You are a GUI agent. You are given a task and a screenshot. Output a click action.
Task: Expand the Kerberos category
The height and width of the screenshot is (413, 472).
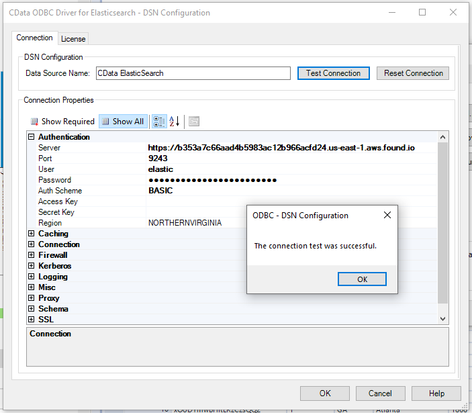coord(31,266)
